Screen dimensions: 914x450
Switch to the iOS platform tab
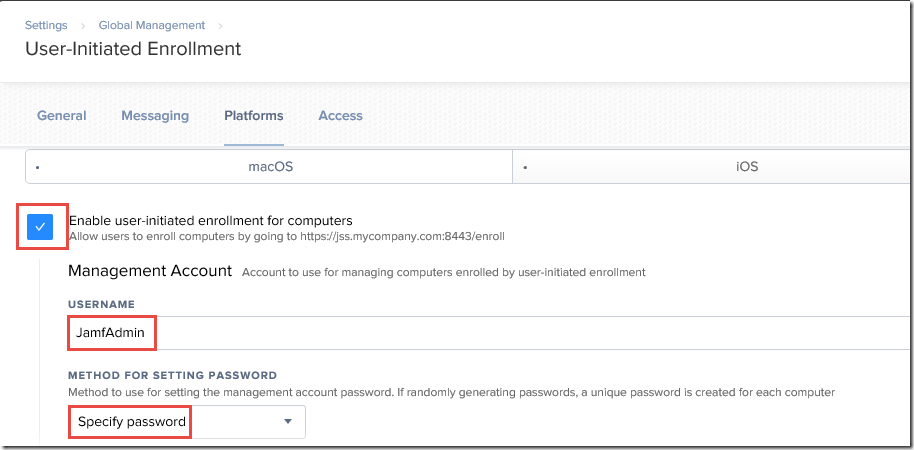tap(746, 167)
